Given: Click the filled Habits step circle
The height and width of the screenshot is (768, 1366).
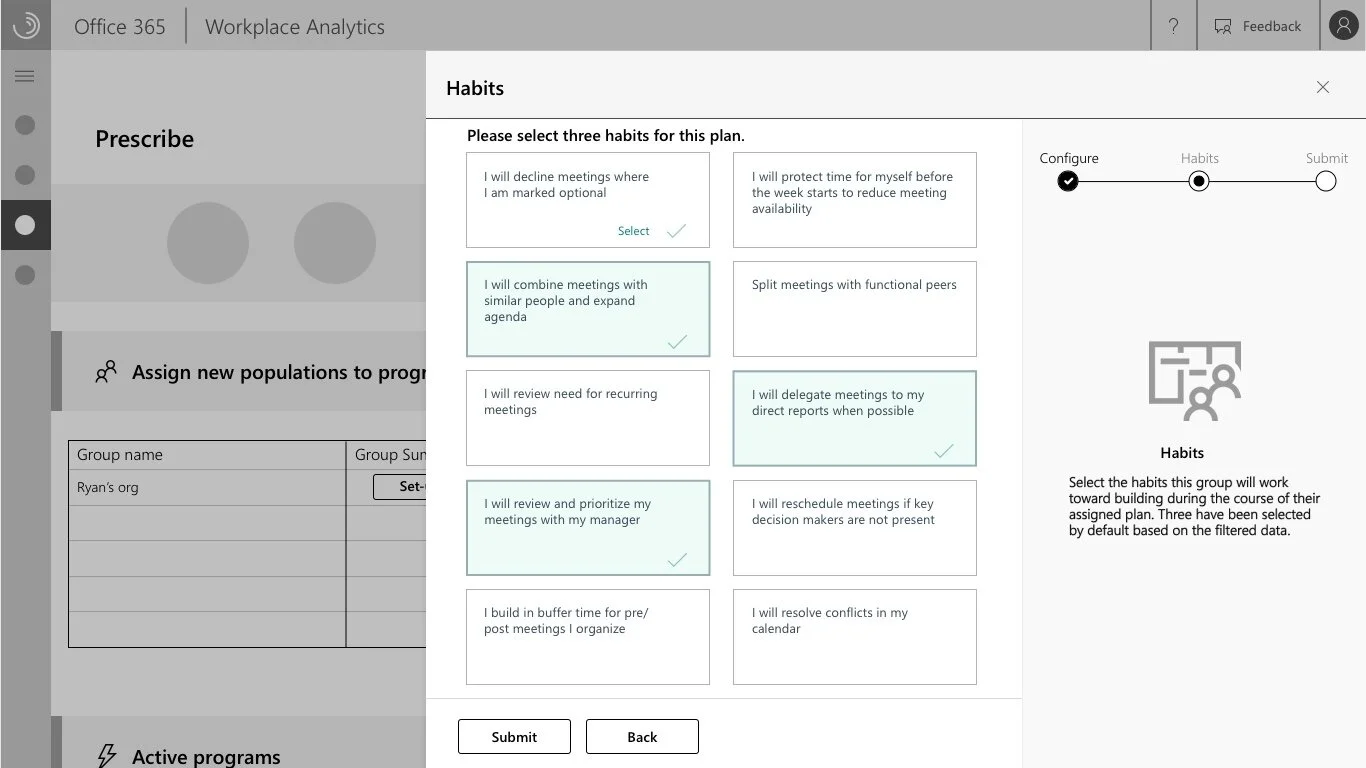Looking at the screenshot, I should (x=1199, y=181).
